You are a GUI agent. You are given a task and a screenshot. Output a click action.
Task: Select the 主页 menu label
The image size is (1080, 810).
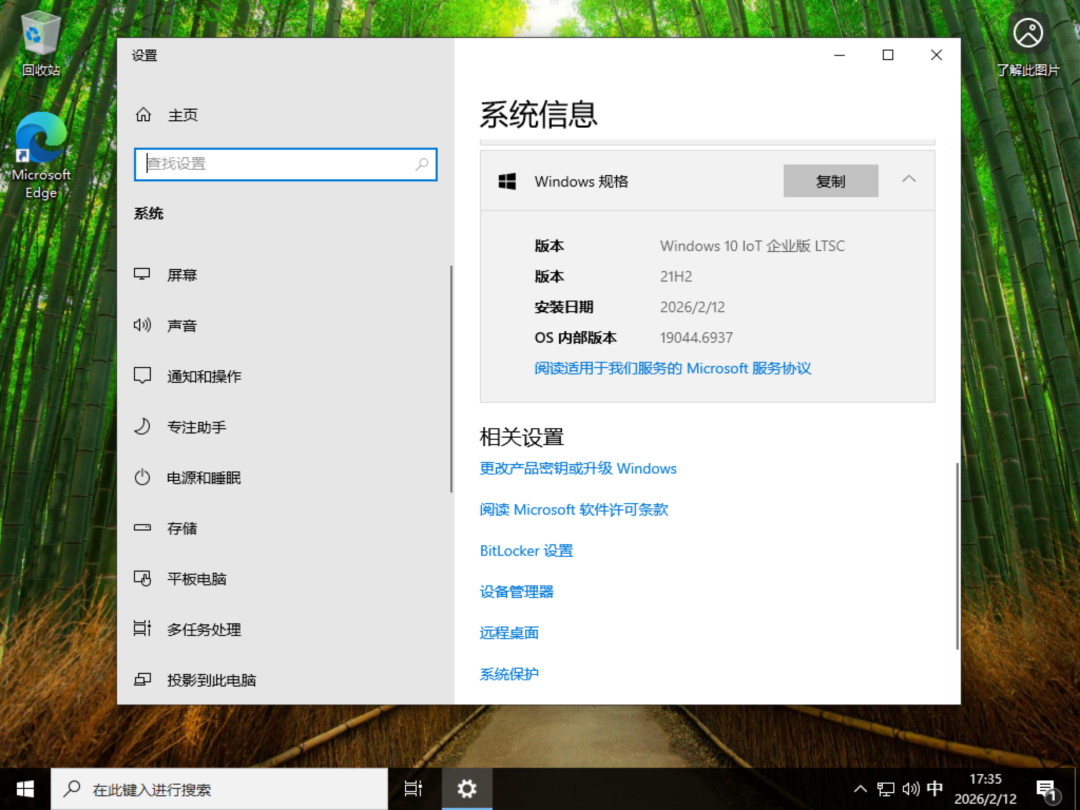point(183,115)
